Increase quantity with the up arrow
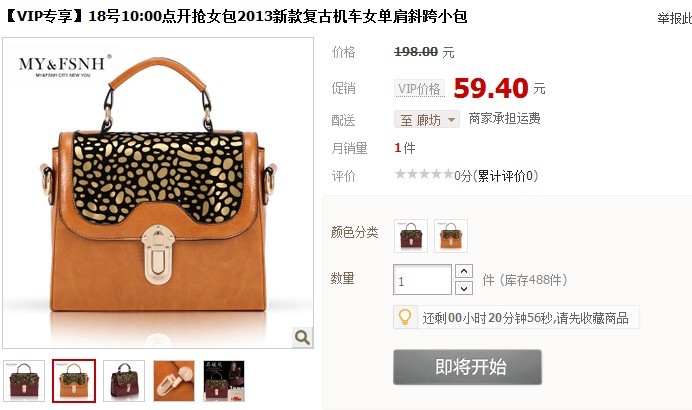The height and width of the screenshot is (410, 692). pyautogui.click(x=464, y=271)
